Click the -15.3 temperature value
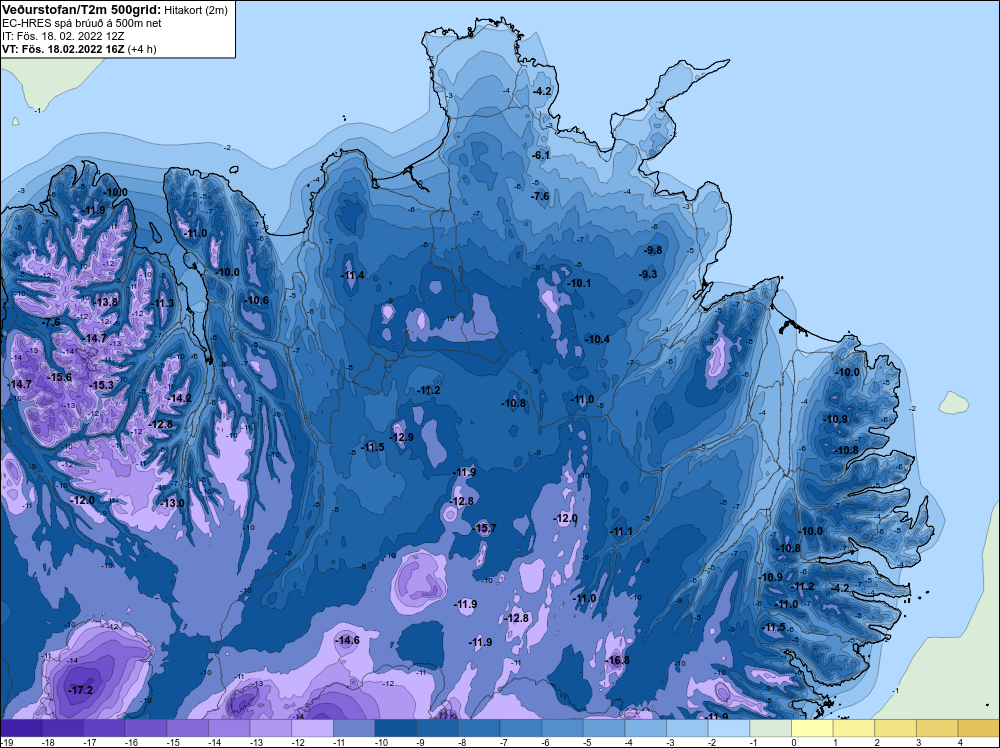 coord(101,385)
